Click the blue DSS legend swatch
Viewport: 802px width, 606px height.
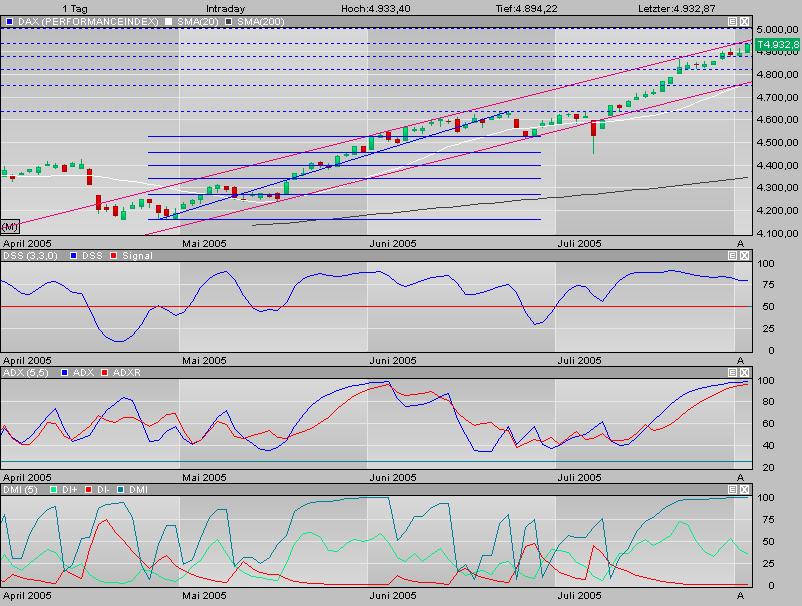click(x=74, y=256)
